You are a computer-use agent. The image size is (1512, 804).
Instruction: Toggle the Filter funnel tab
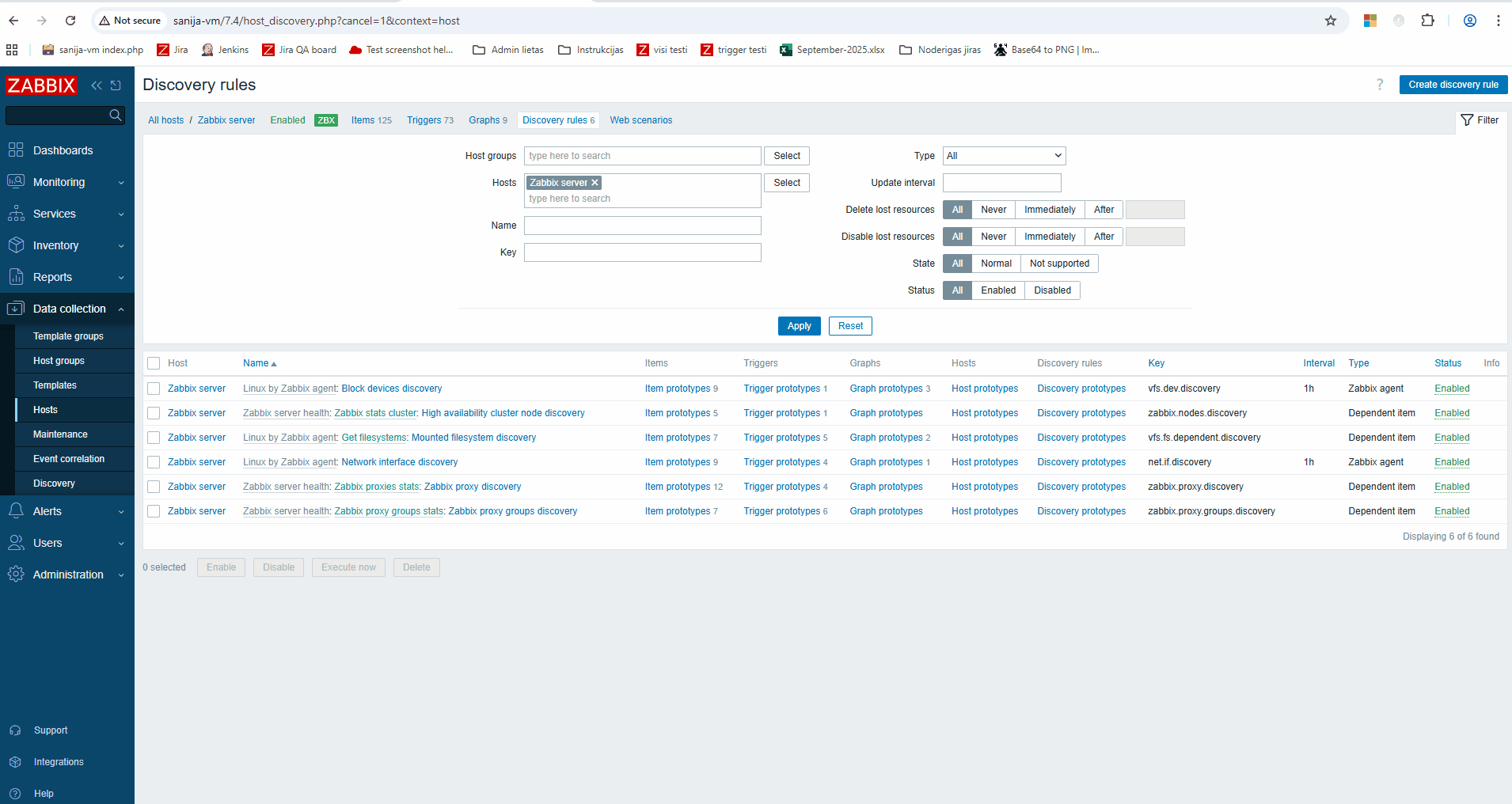(1480, 120)
